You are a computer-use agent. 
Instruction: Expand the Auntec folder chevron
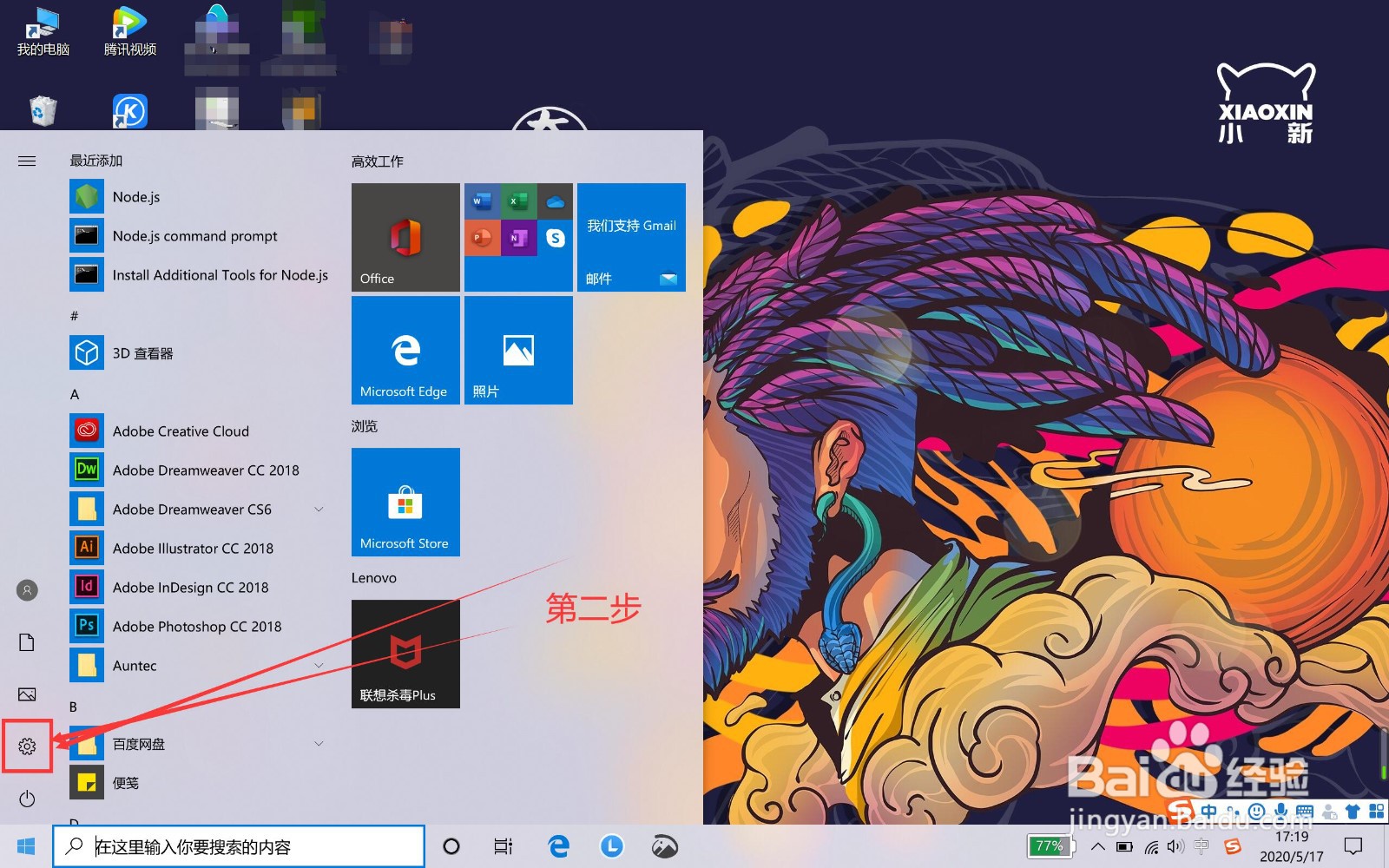tap(319, 666)
